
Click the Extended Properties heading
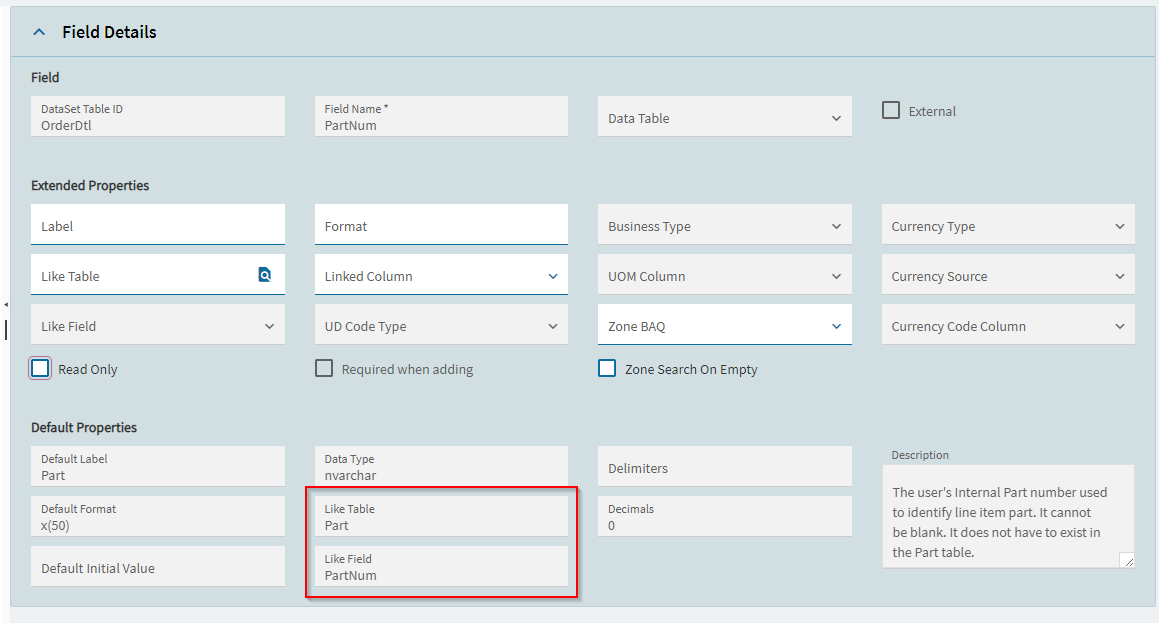coord(90,185)
